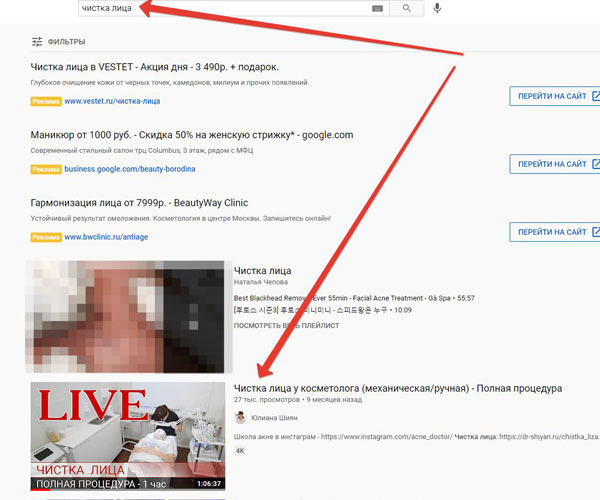Activate voice search microphone

pos(437,8)
